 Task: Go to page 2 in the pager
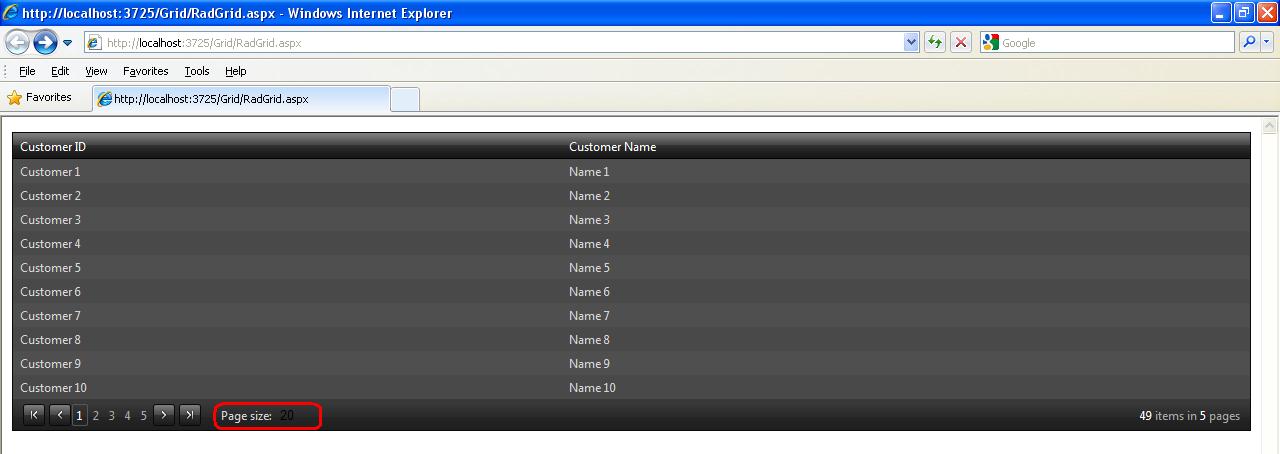[96, 416]
